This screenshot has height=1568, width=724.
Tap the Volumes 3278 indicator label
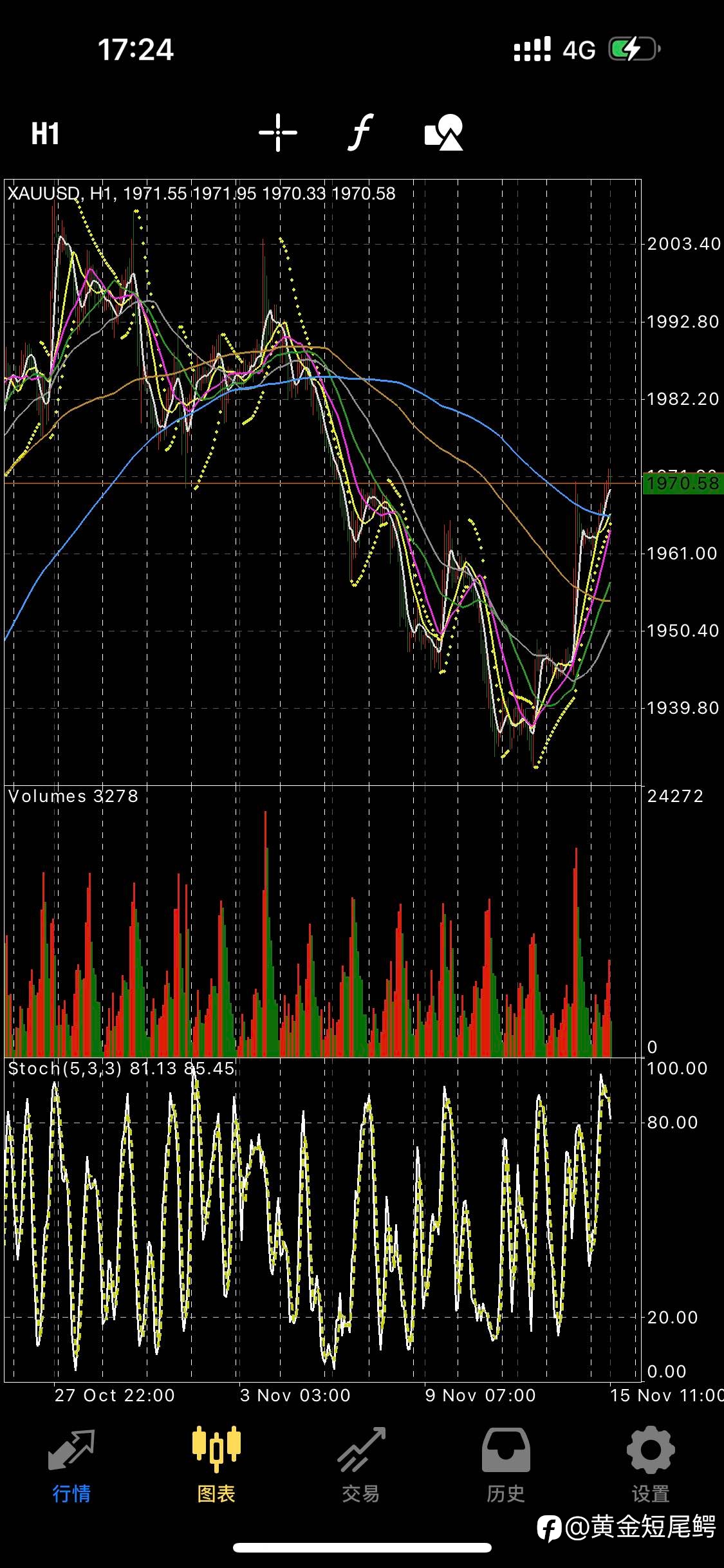(x=73, y=796)
